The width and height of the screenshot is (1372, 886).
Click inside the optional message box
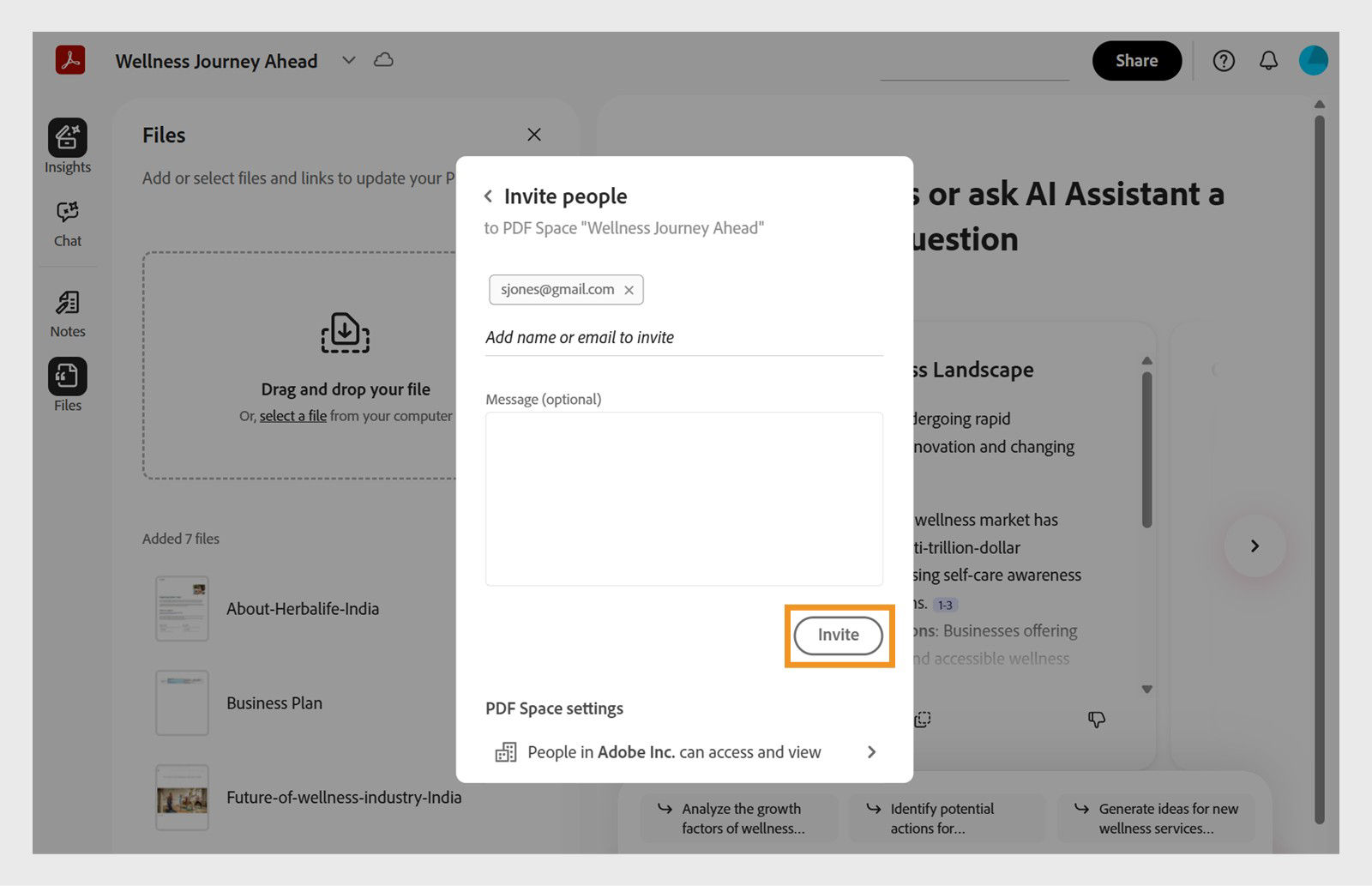pos(683,497)
